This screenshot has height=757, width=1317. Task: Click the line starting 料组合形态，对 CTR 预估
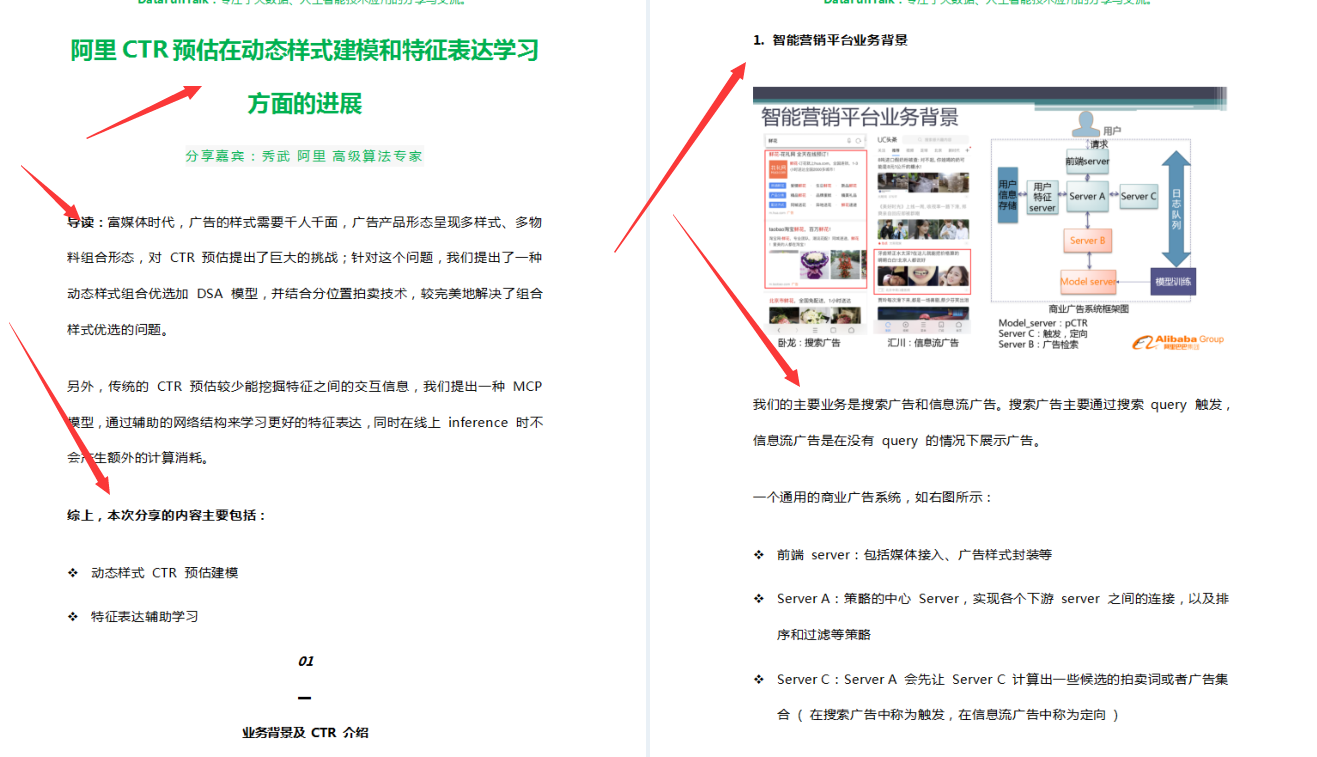click(305, 257)
